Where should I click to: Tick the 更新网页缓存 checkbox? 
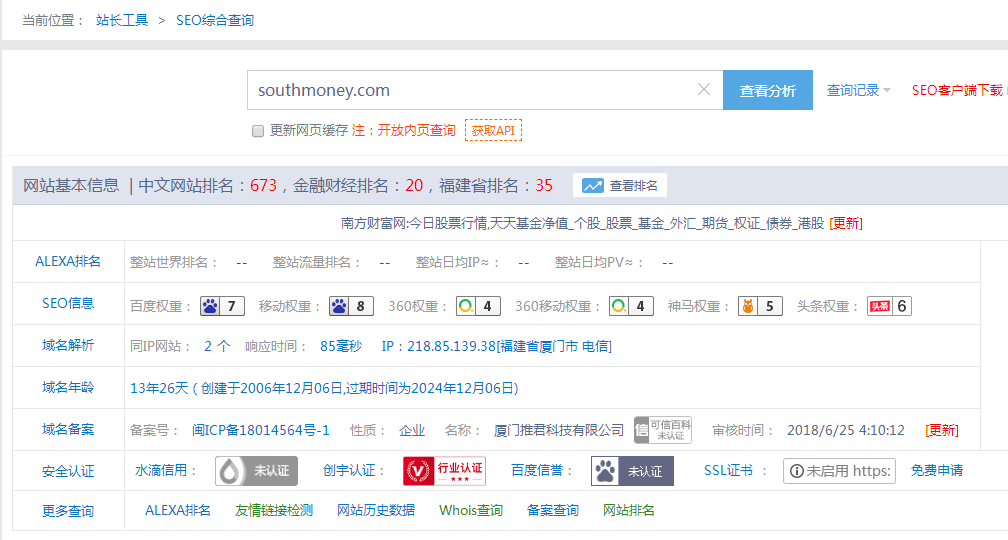click(258, 131)
